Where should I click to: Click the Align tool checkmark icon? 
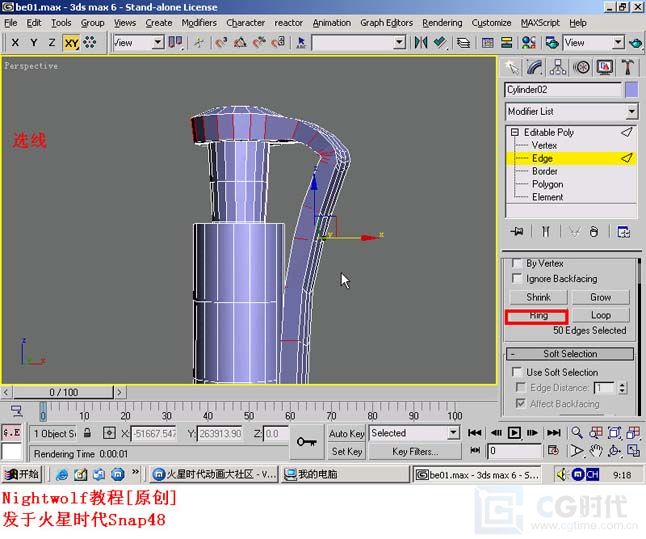(x=440, y=42)
